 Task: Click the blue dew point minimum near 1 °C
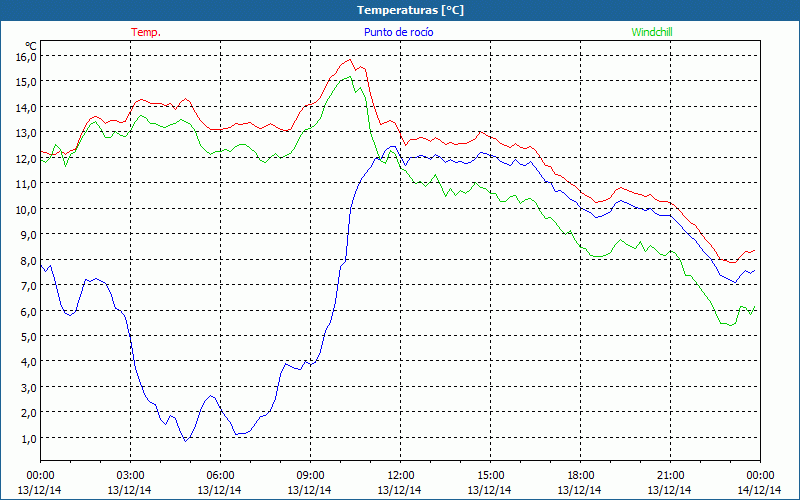[x=186, y=440]
